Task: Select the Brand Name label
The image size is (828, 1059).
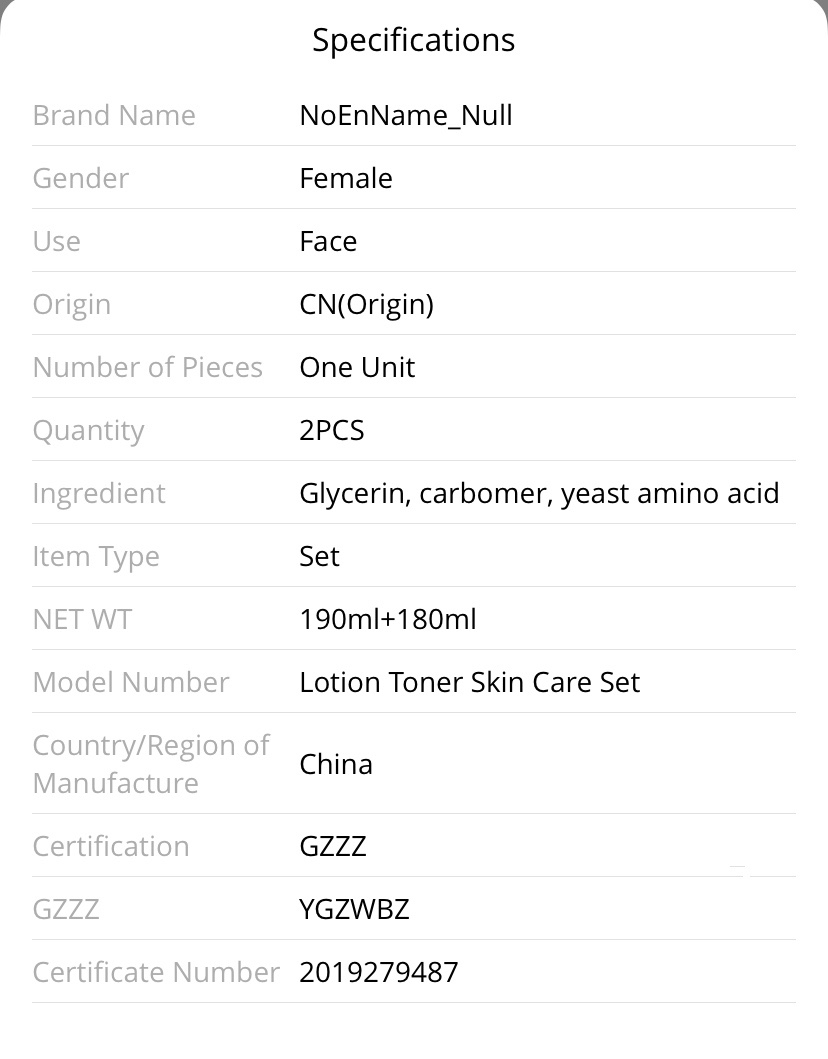Action: click(x=114, y=115)
